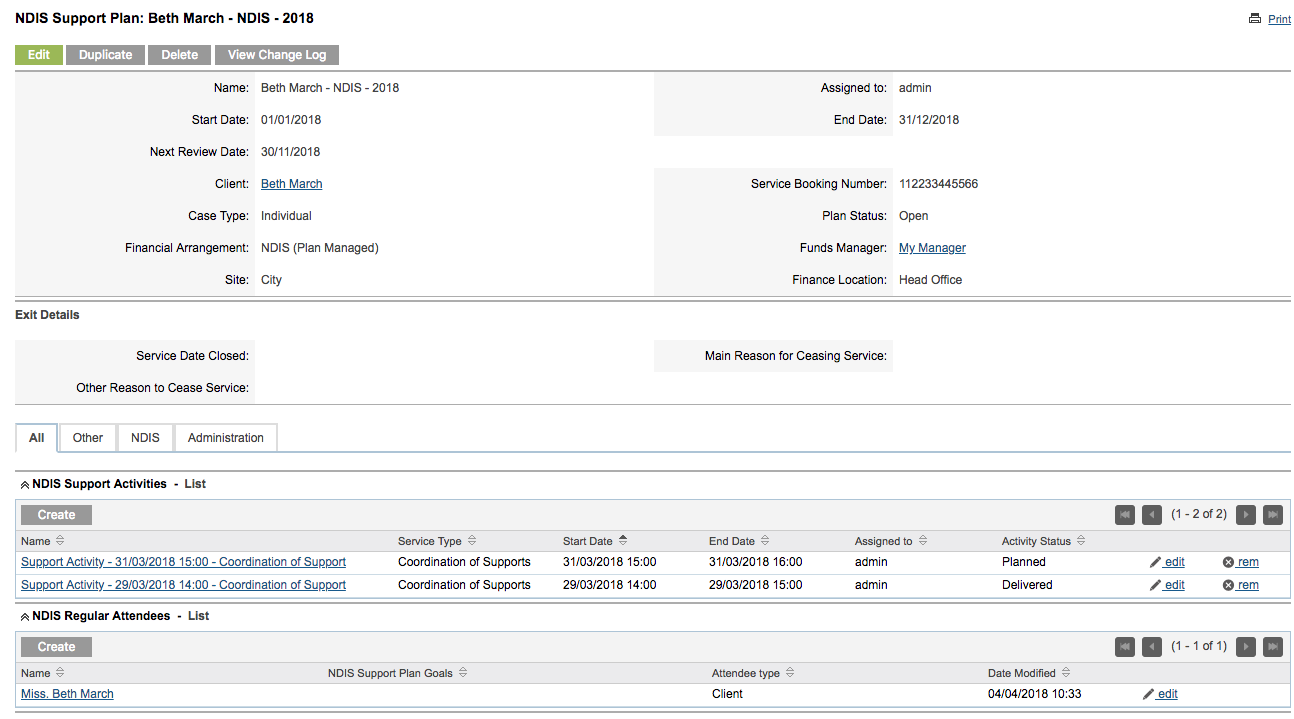
Task: Open Support Activity 29/03/2018 14:00 link
Action: pos(183,585)
